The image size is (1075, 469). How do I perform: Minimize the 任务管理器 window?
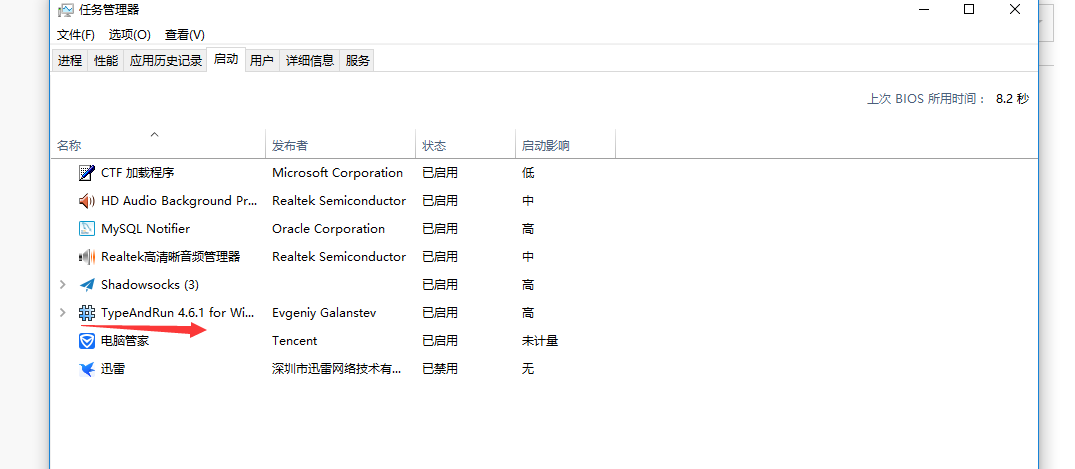(923, 10)
